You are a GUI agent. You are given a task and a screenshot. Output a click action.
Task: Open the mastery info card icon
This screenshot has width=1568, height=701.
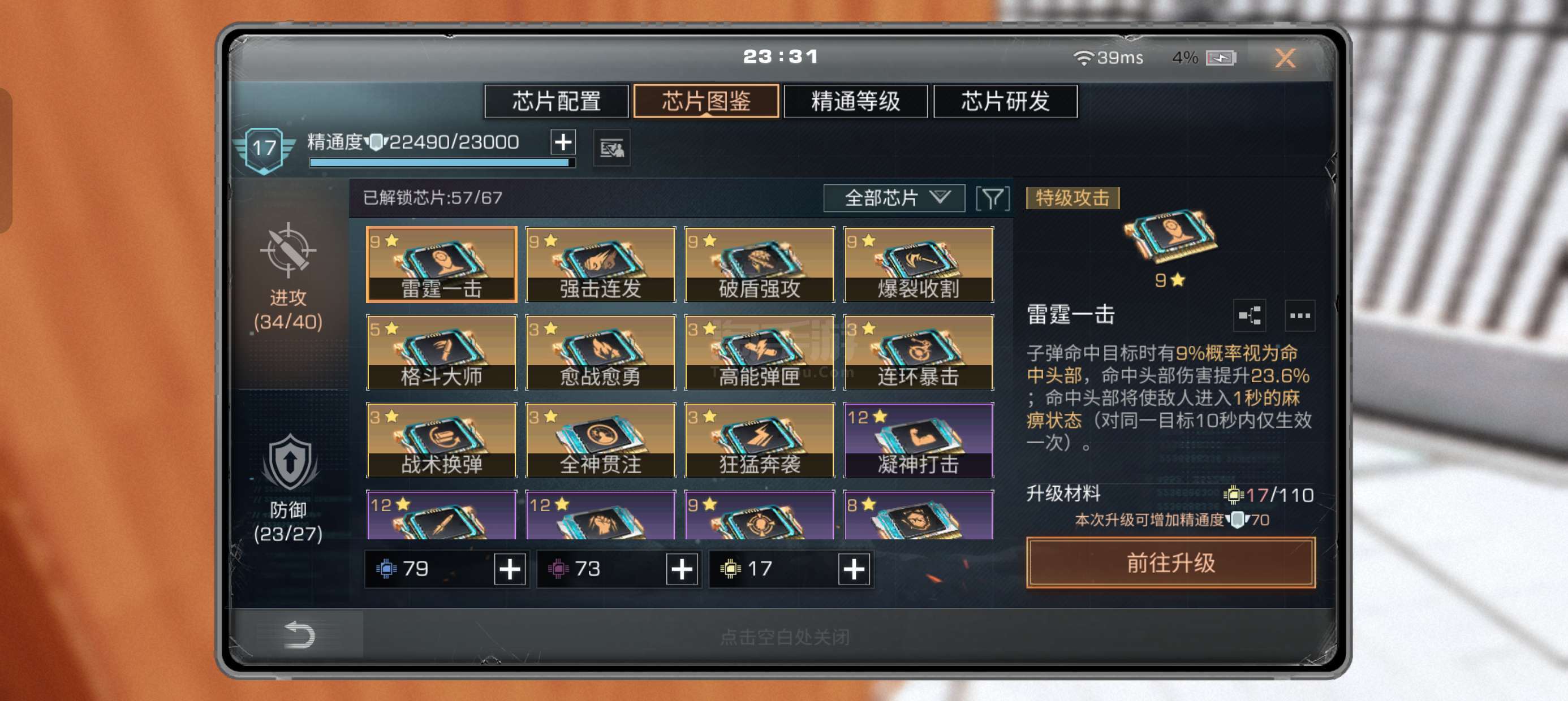[x=611, y=148]
